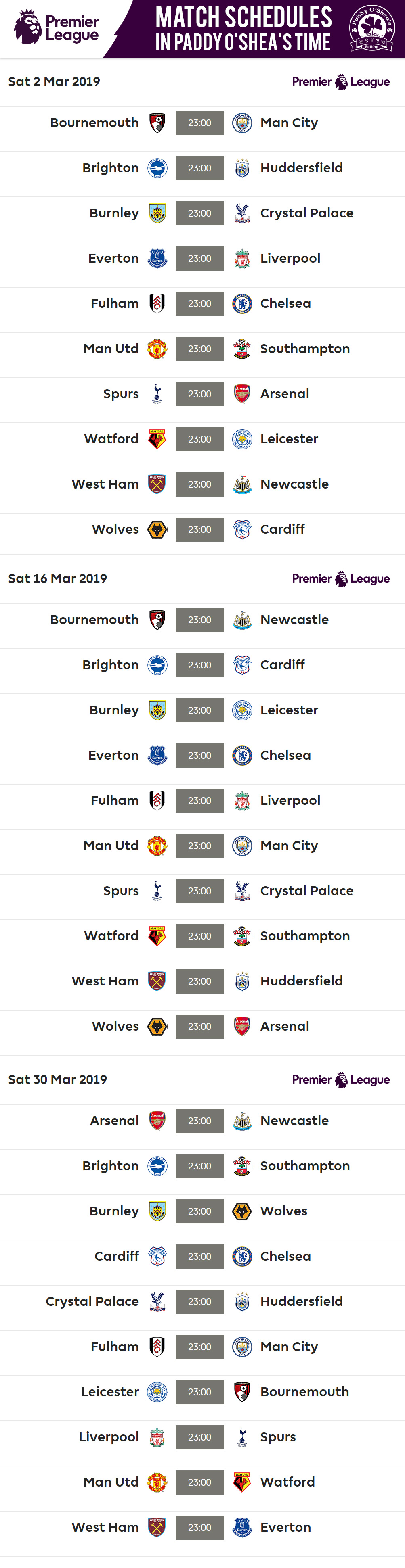Click the Premier League logo beside Sat 30 Mar 2019
405x1568 pixels.
(x=340, y=1080)
